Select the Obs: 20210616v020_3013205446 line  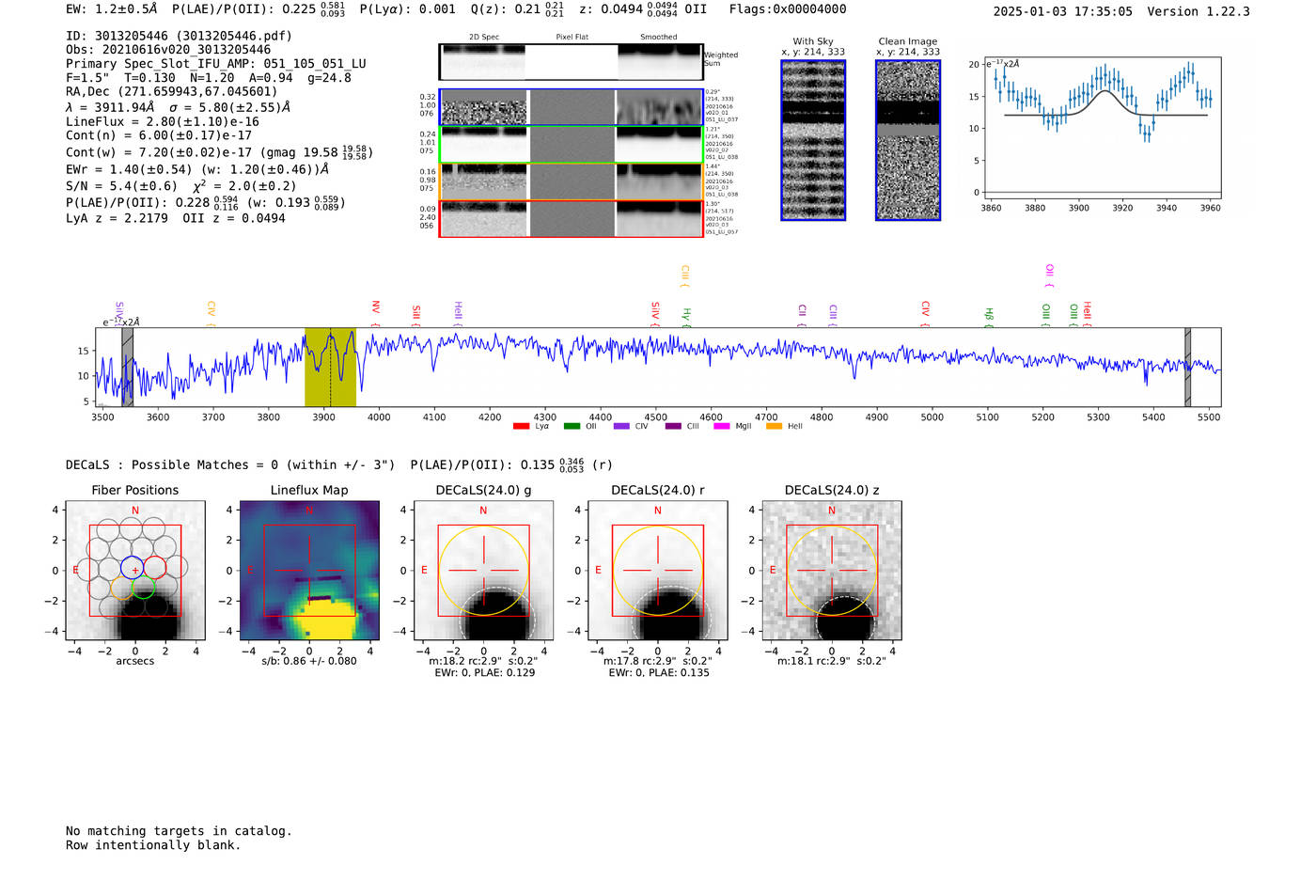tap(168, 50)
